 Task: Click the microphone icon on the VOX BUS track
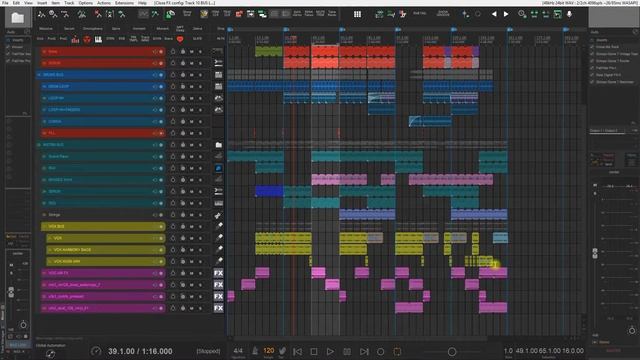[x=219, y=226]
